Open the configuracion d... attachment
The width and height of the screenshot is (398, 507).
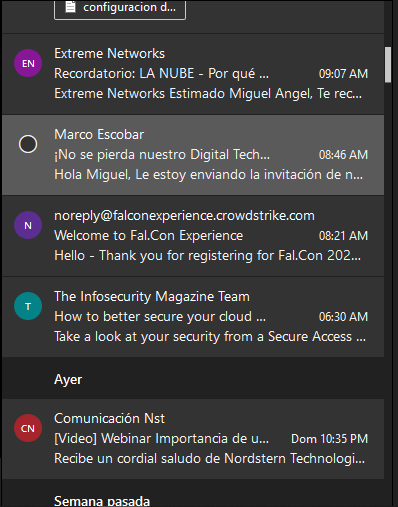click(x=120, y=8)
